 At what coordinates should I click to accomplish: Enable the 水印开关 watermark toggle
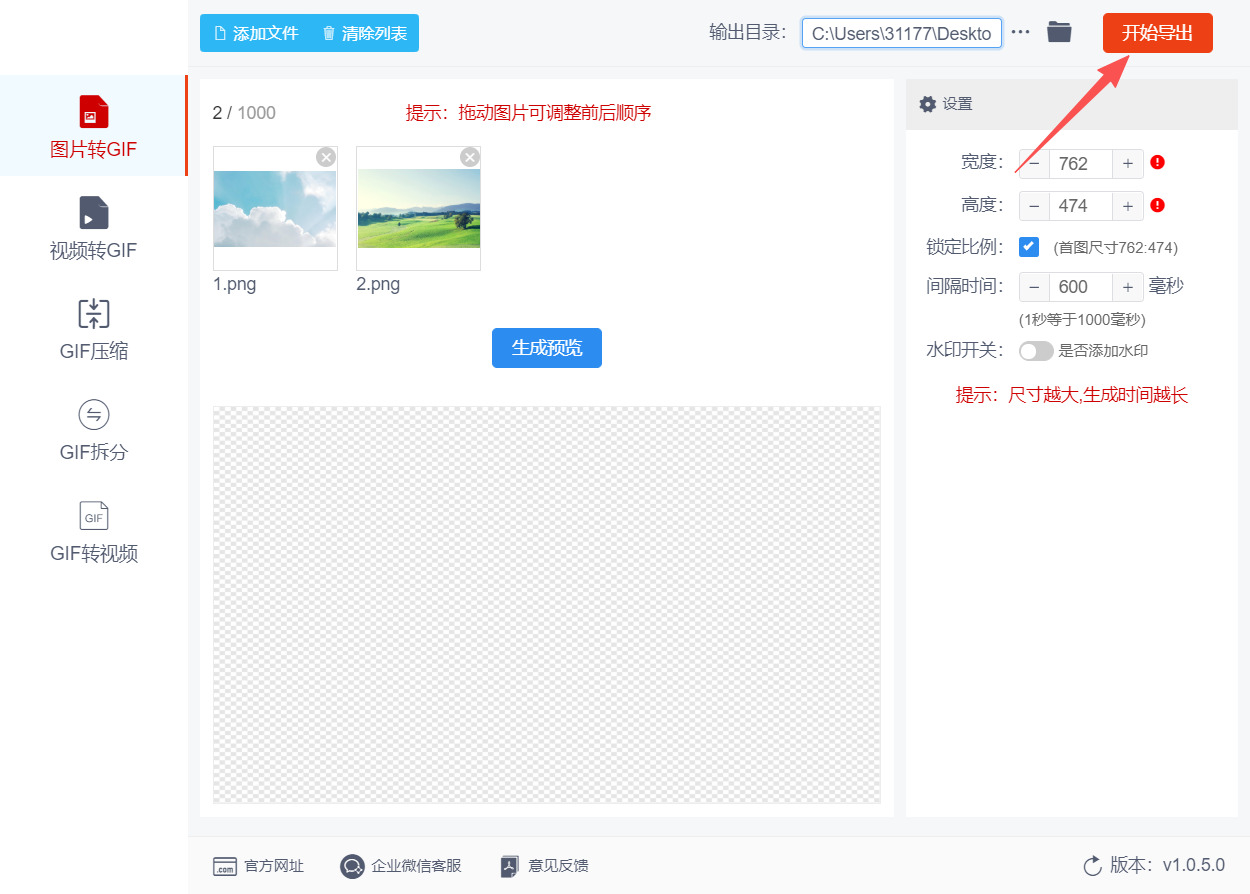[1036, 350]
